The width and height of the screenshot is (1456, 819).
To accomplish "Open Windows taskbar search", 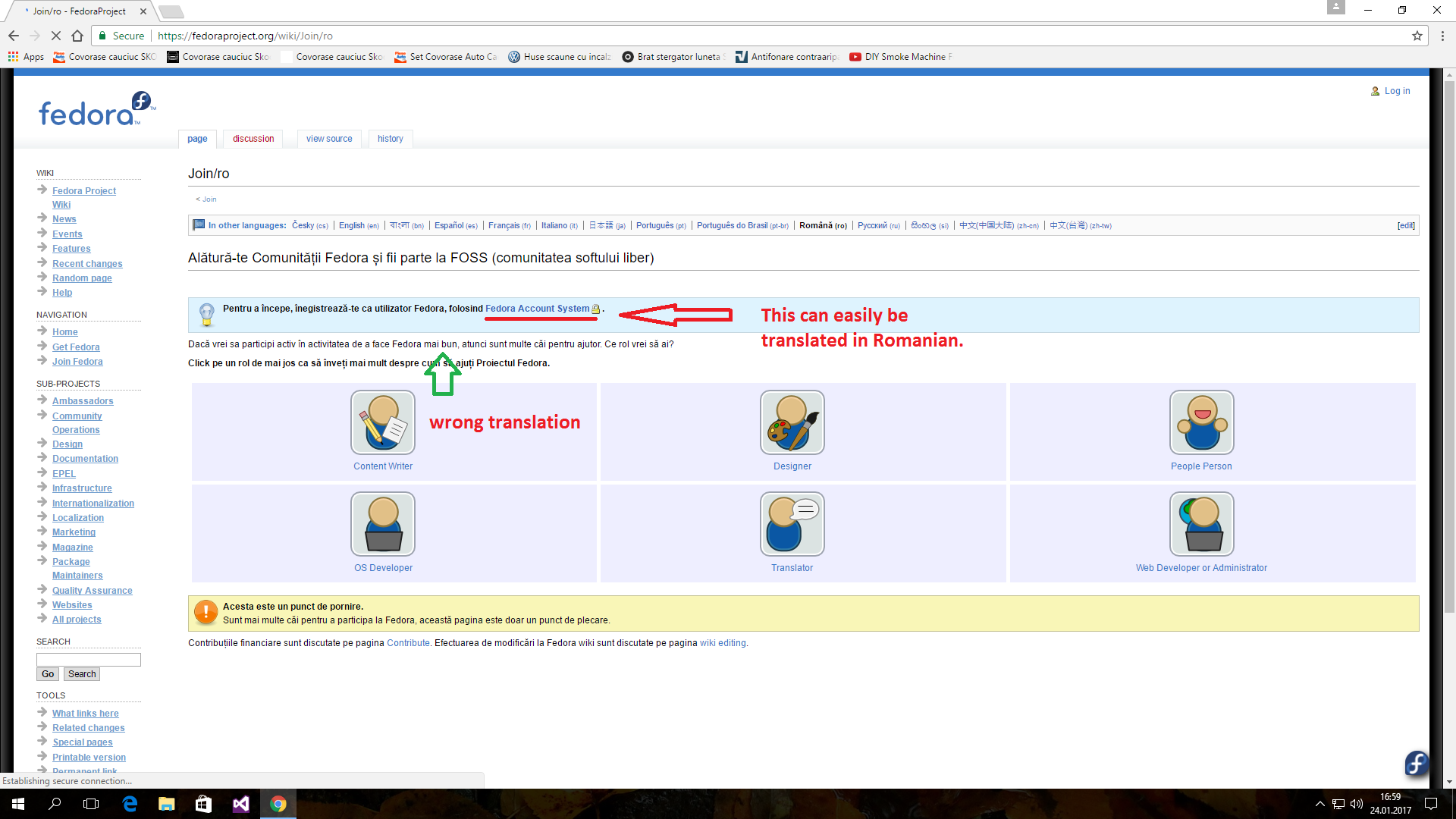I will (x=55, y=804).
